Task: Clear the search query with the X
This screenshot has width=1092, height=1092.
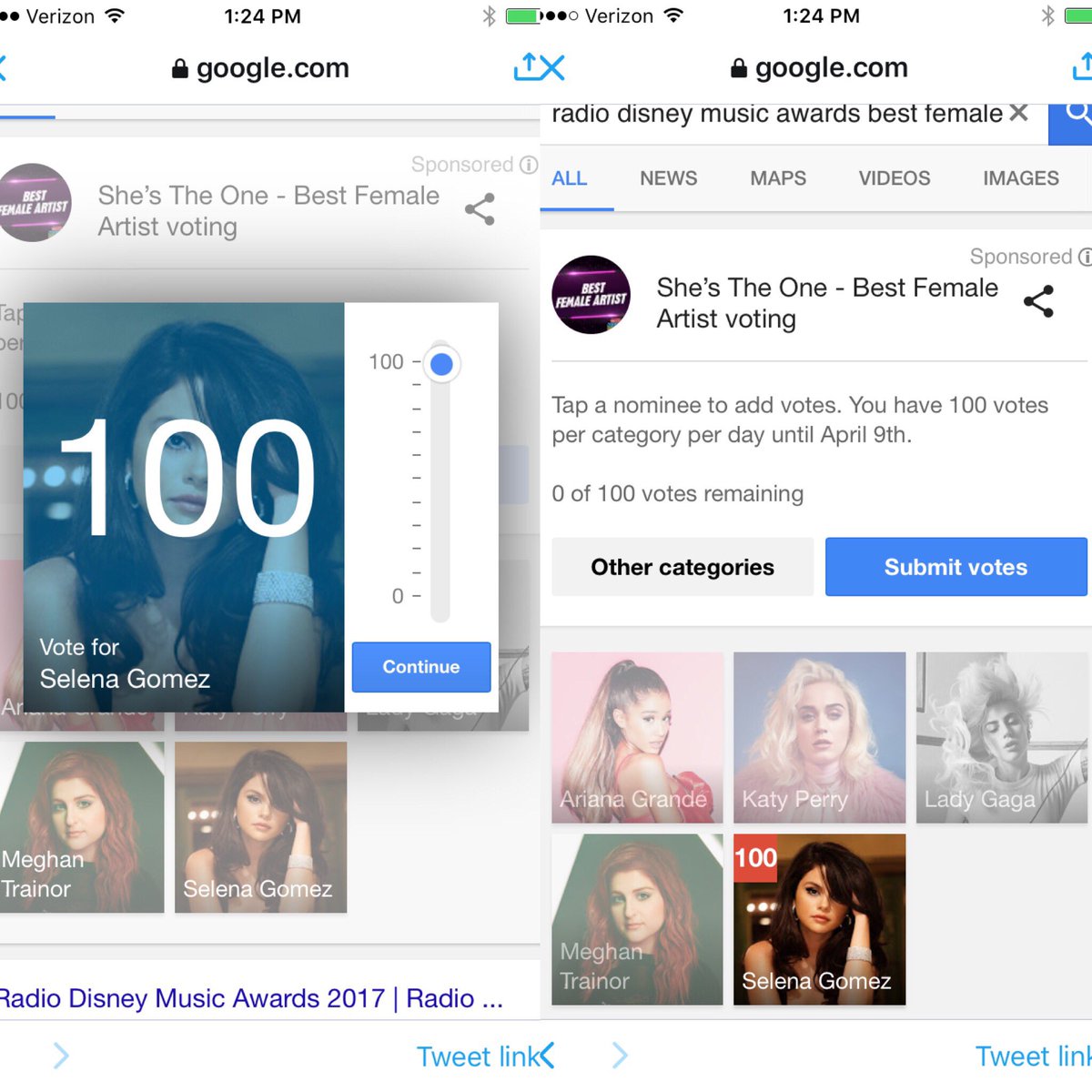Action: pos(1019,113)
